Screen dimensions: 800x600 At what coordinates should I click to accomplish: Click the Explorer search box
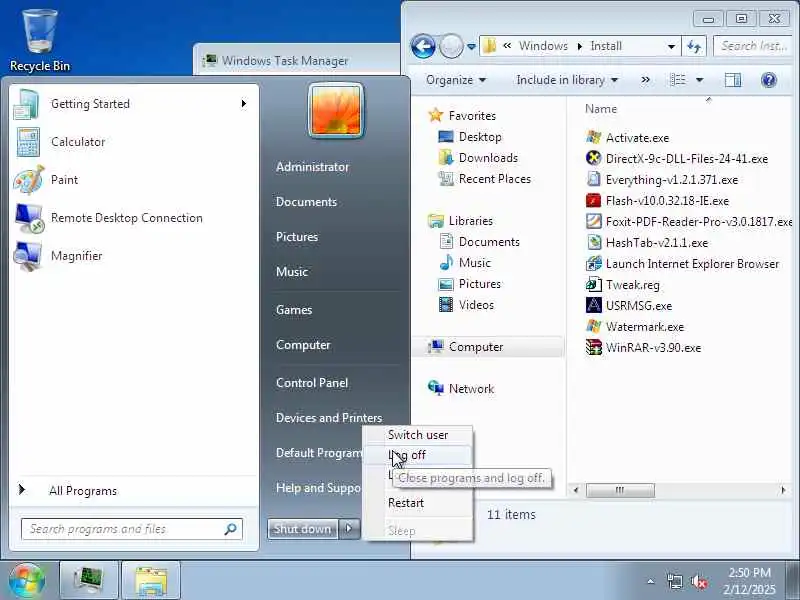[x=755, y=46]
